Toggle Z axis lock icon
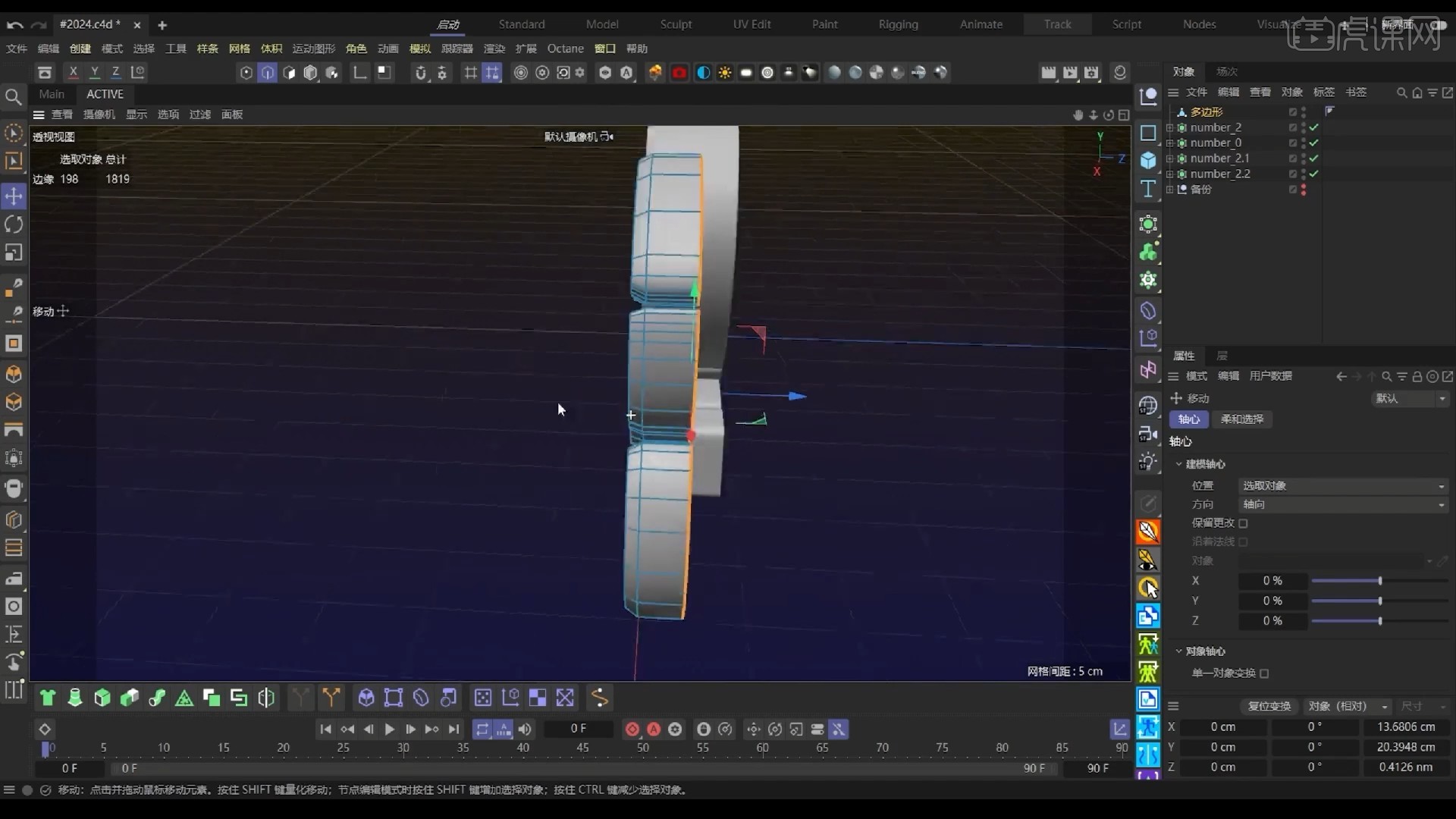1456x819 pixels. pyautogui.click(x=116, y=72)
